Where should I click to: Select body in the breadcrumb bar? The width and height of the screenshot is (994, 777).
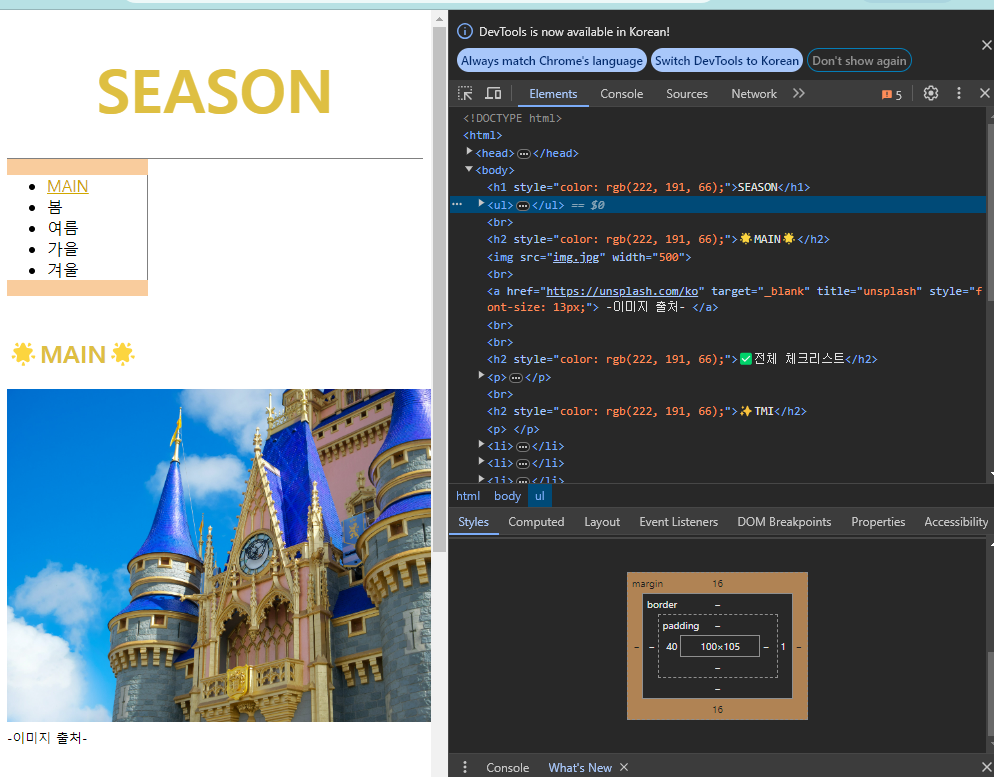point(507,496)
